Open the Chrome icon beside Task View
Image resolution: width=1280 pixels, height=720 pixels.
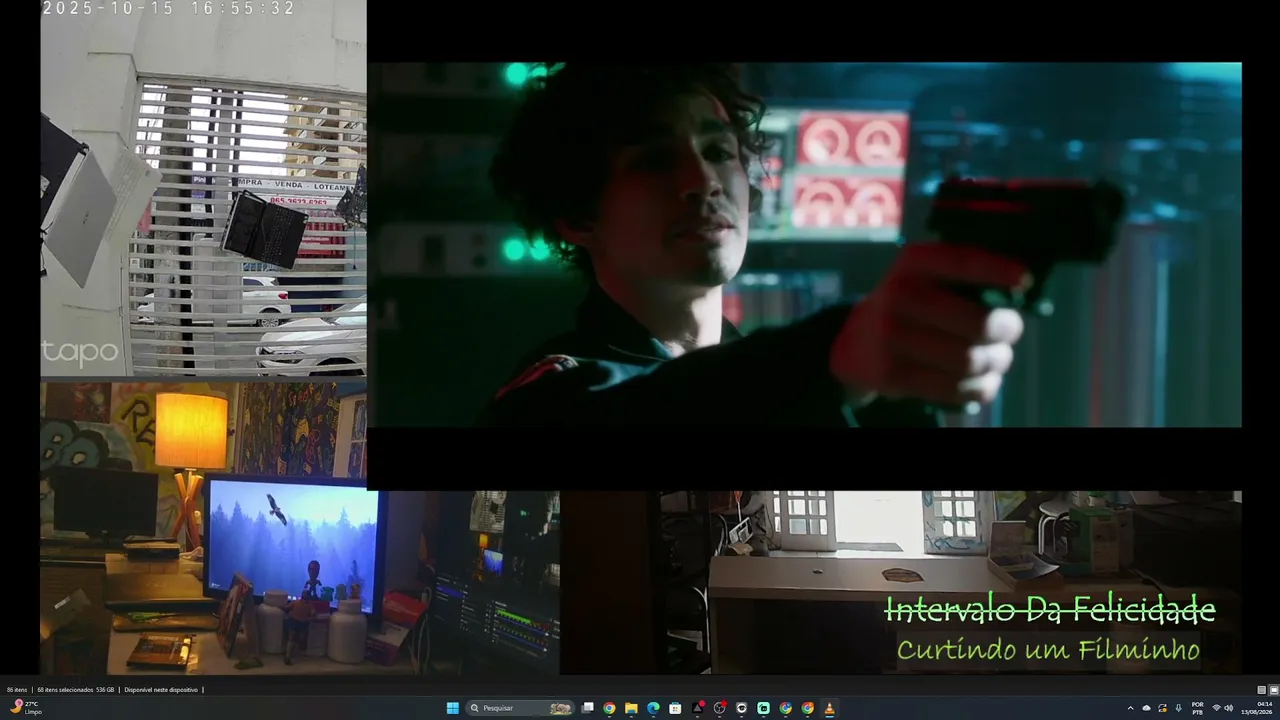[x=609, y=708]
